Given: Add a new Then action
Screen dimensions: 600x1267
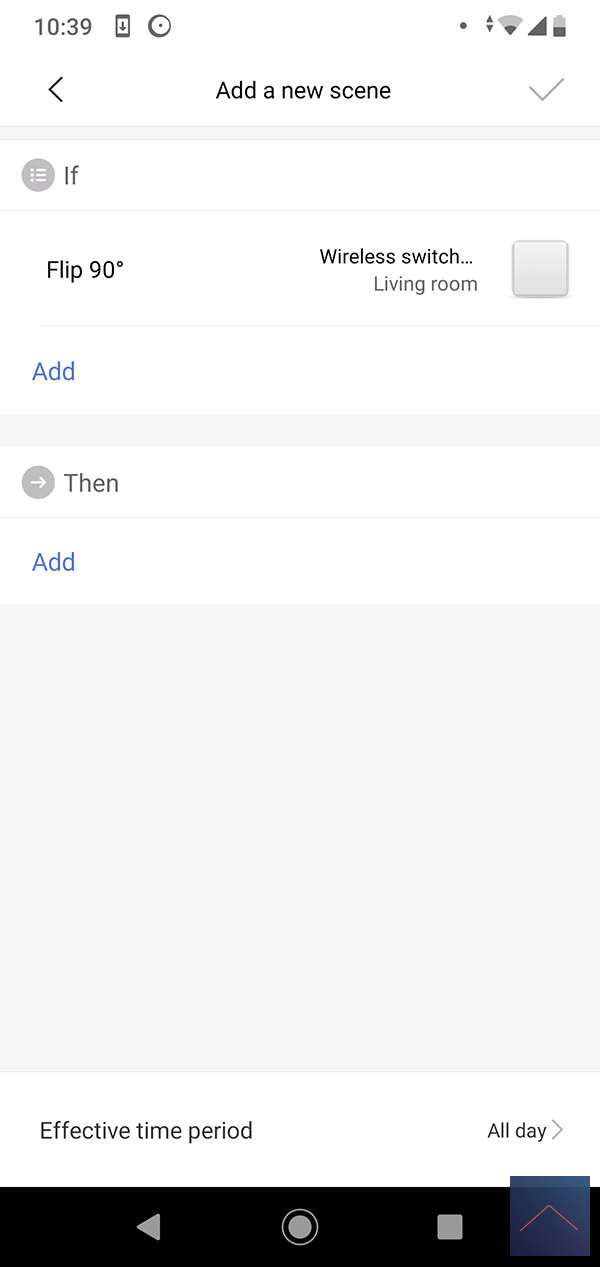Looking at the screenshot, I should [x=54, y=562].
